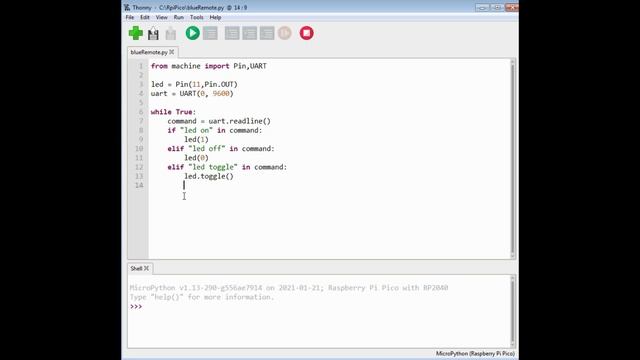
Task: Click the 'elif "led off" in command:' line
Action: (221, 149)
